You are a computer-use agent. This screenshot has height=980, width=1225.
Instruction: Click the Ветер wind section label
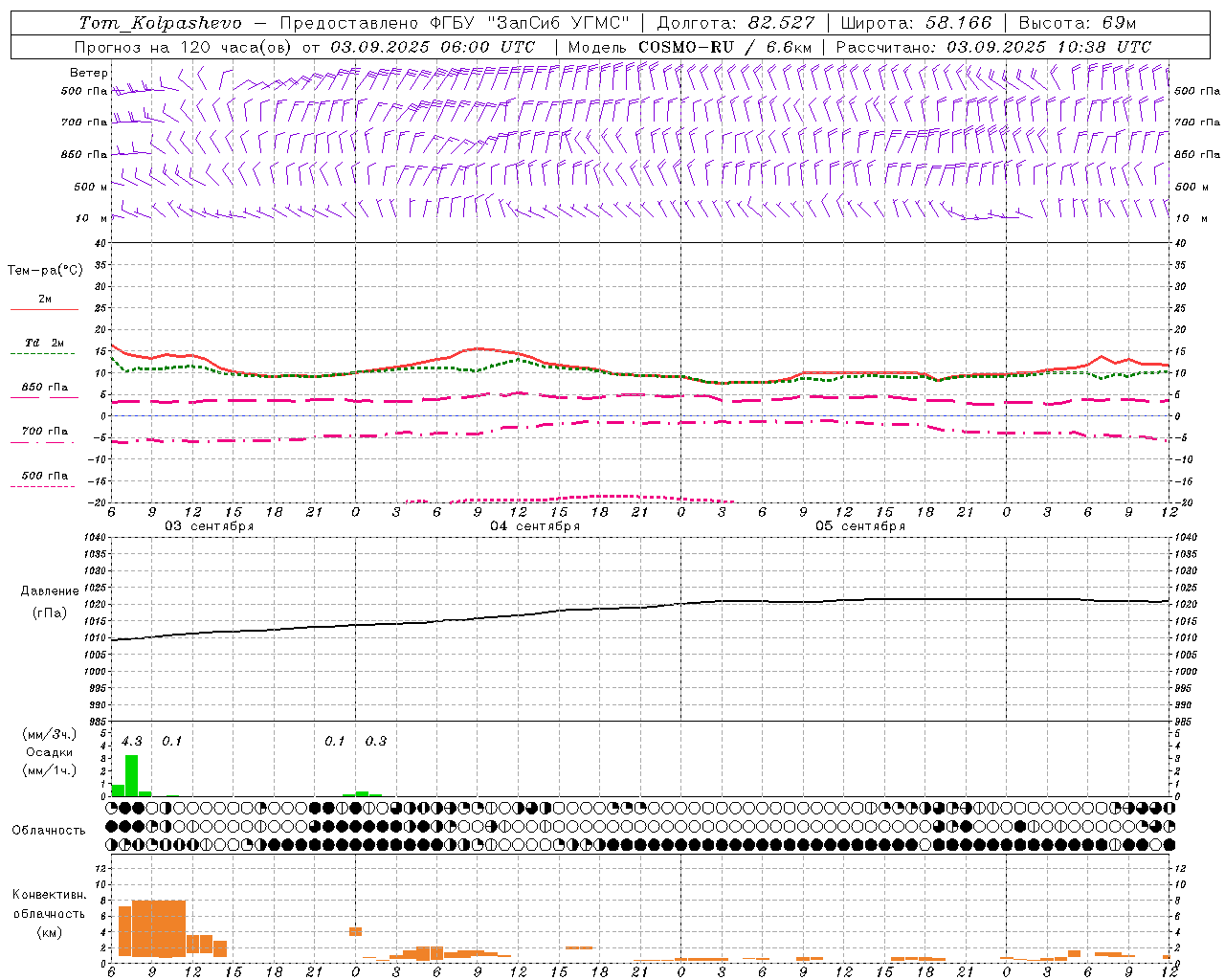[x=88, y=73]
